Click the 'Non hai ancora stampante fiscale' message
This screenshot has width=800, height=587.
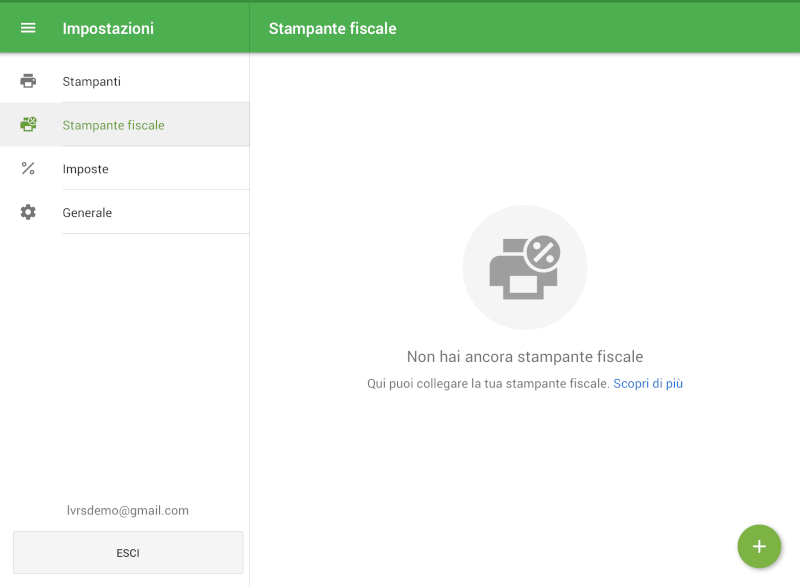(x=524, y=356)
